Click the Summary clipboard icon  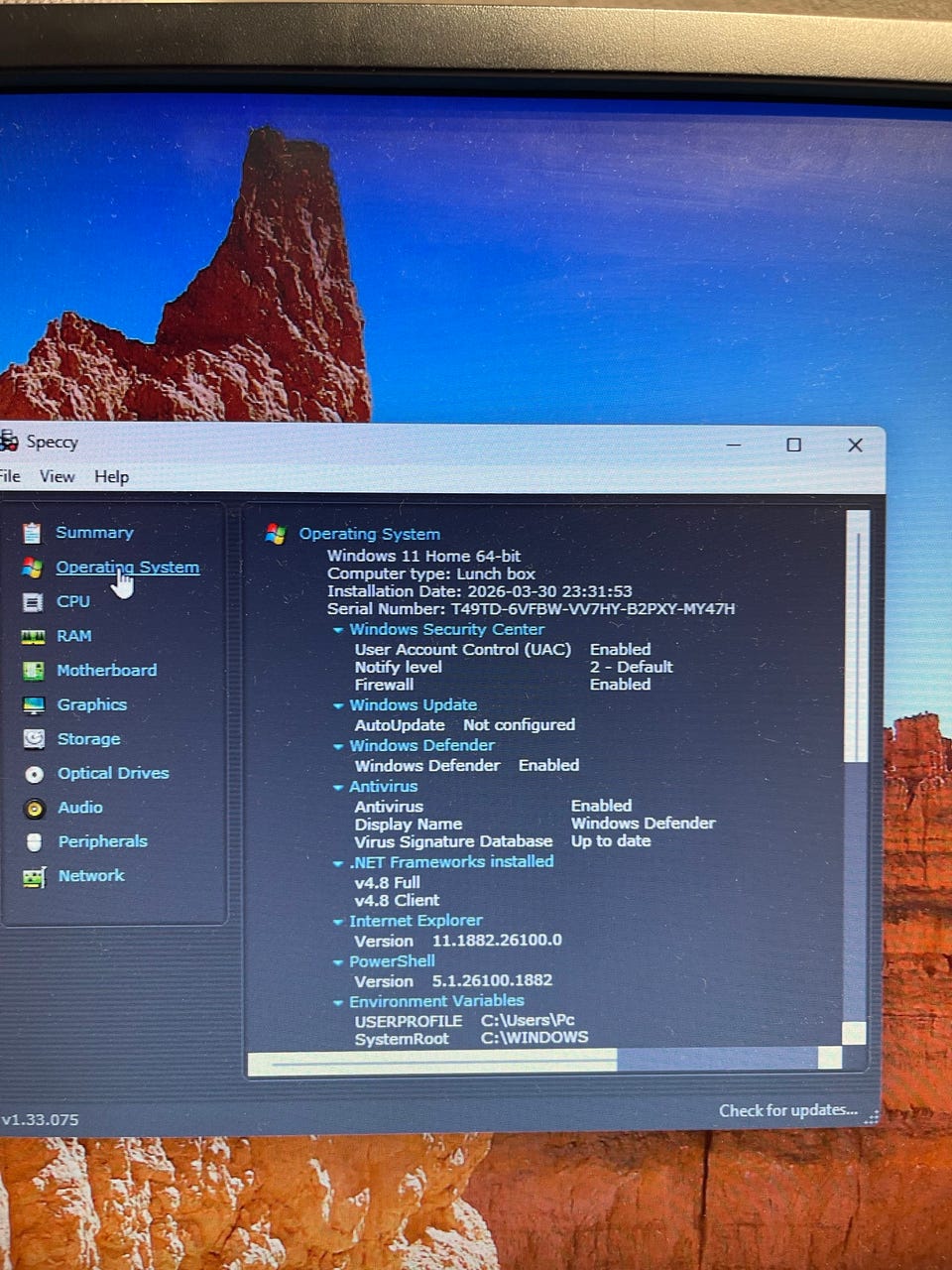coord(33,533)
